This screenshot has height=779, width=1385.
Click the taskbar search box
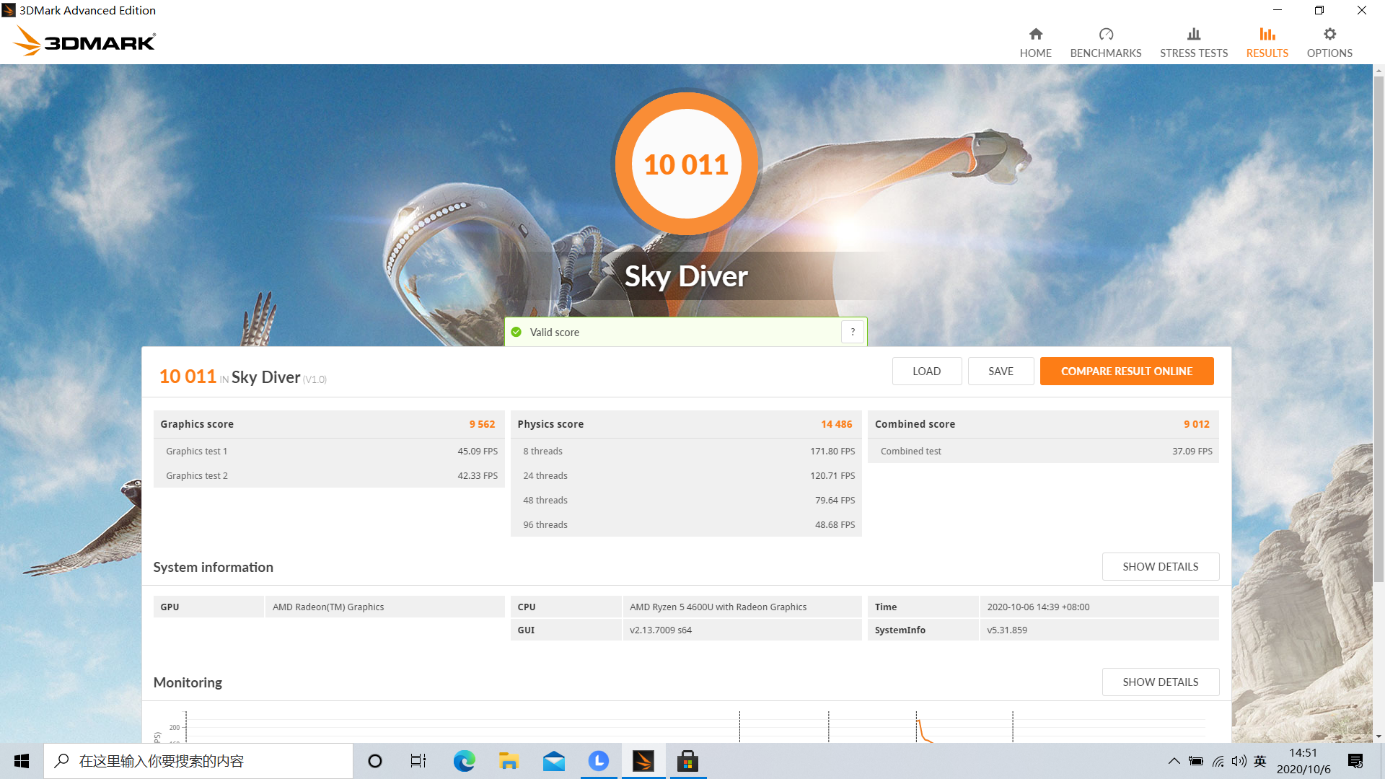(198, 761)
